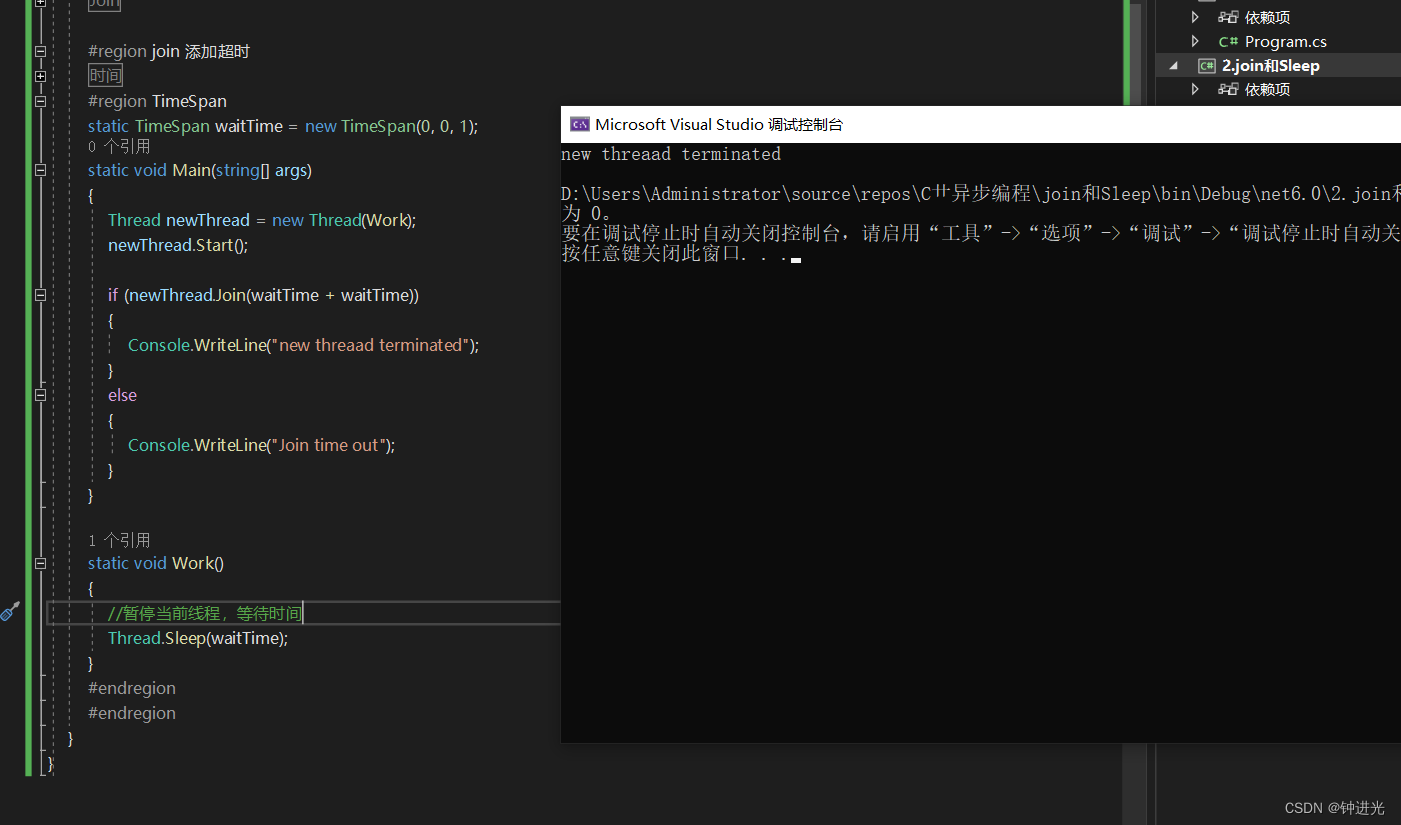Viewport: 1401px width, 825px height.
Task: Click 'Thread newThread = new Thread(Work);' line
Action: point(262,220)
